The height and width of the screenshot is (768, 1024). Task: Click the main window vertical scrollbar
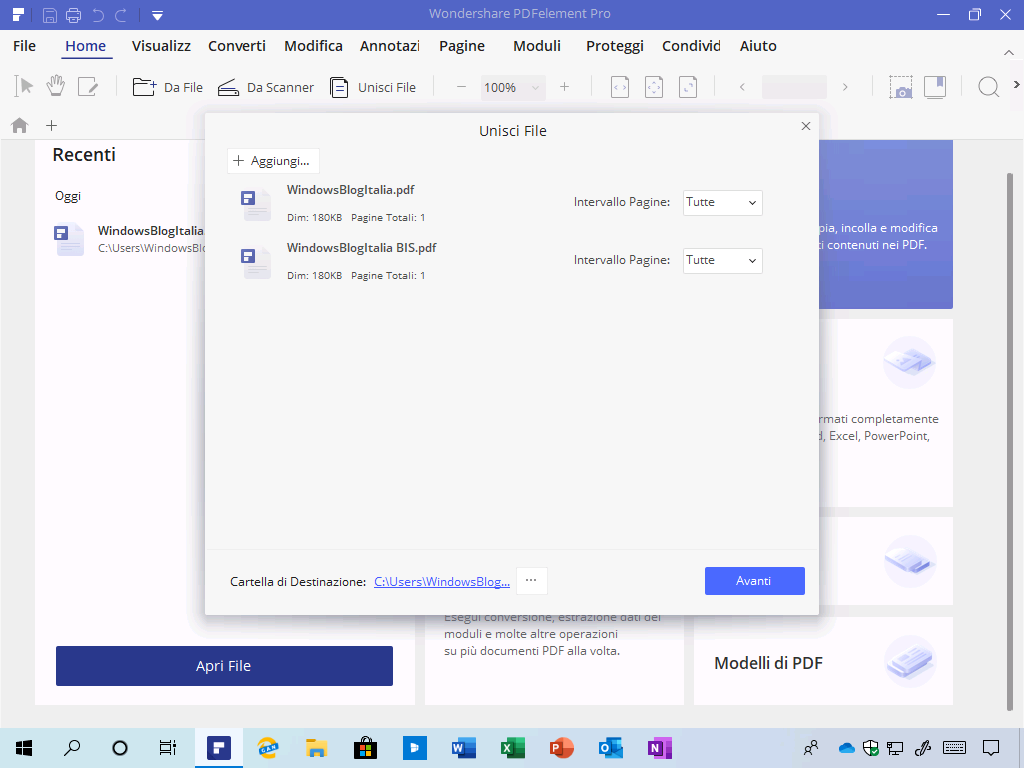click(x=1010, y=441)
